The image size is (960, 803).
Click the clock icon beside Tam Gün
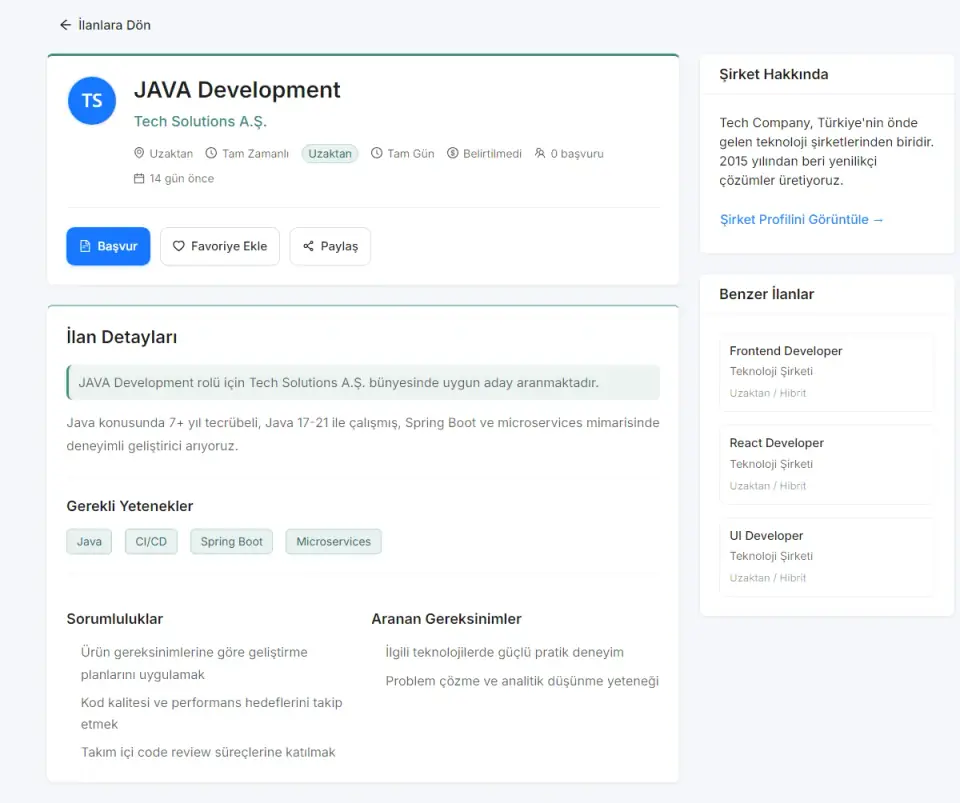pyautogui.click(x=377, y=153)
